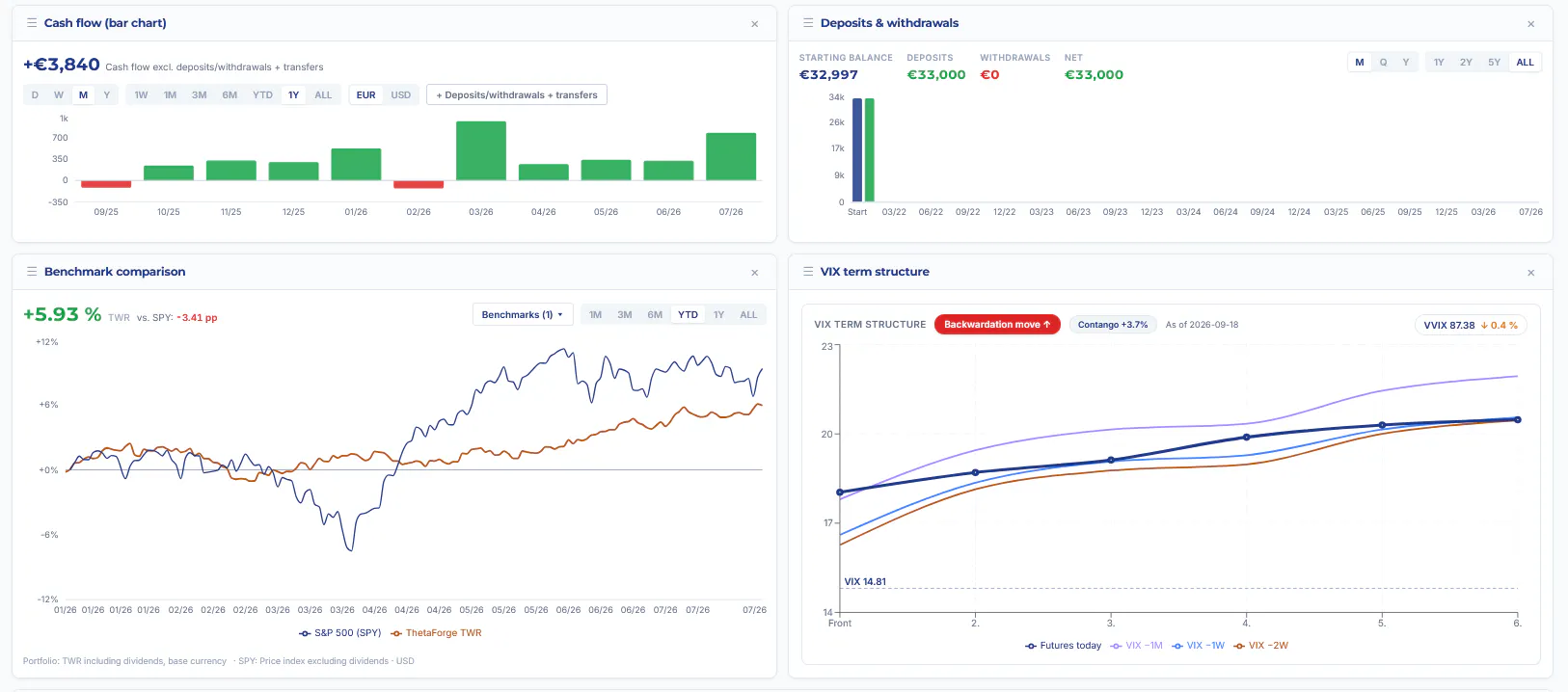Toggle the VIX −1M legend series
This screenshot has width=1568, height=692.
[x=1137, y=646]
